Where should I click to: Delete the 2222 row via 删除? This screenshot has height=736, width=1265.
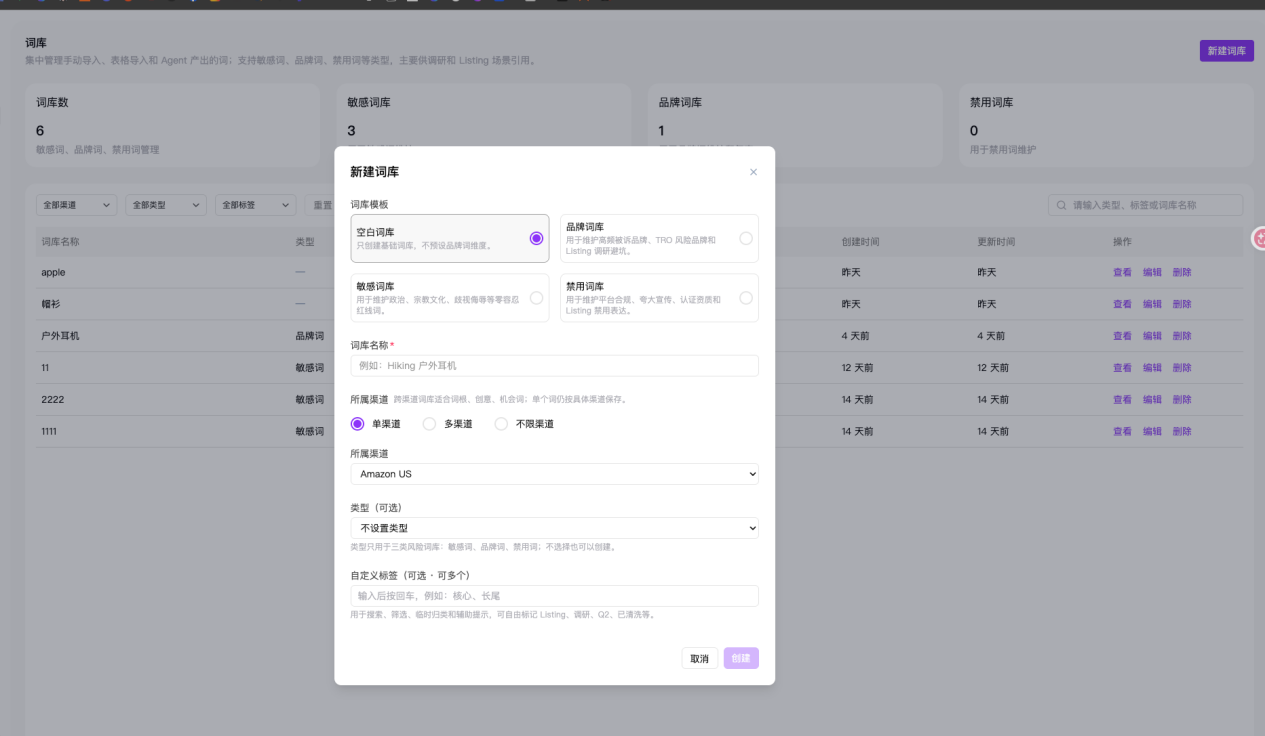(x=1182, y=400)
